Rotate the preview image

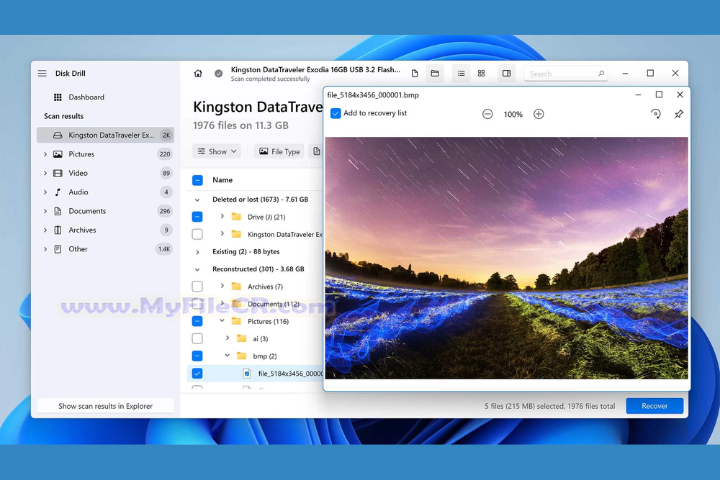pyautogui.click(x=656, y=114)
